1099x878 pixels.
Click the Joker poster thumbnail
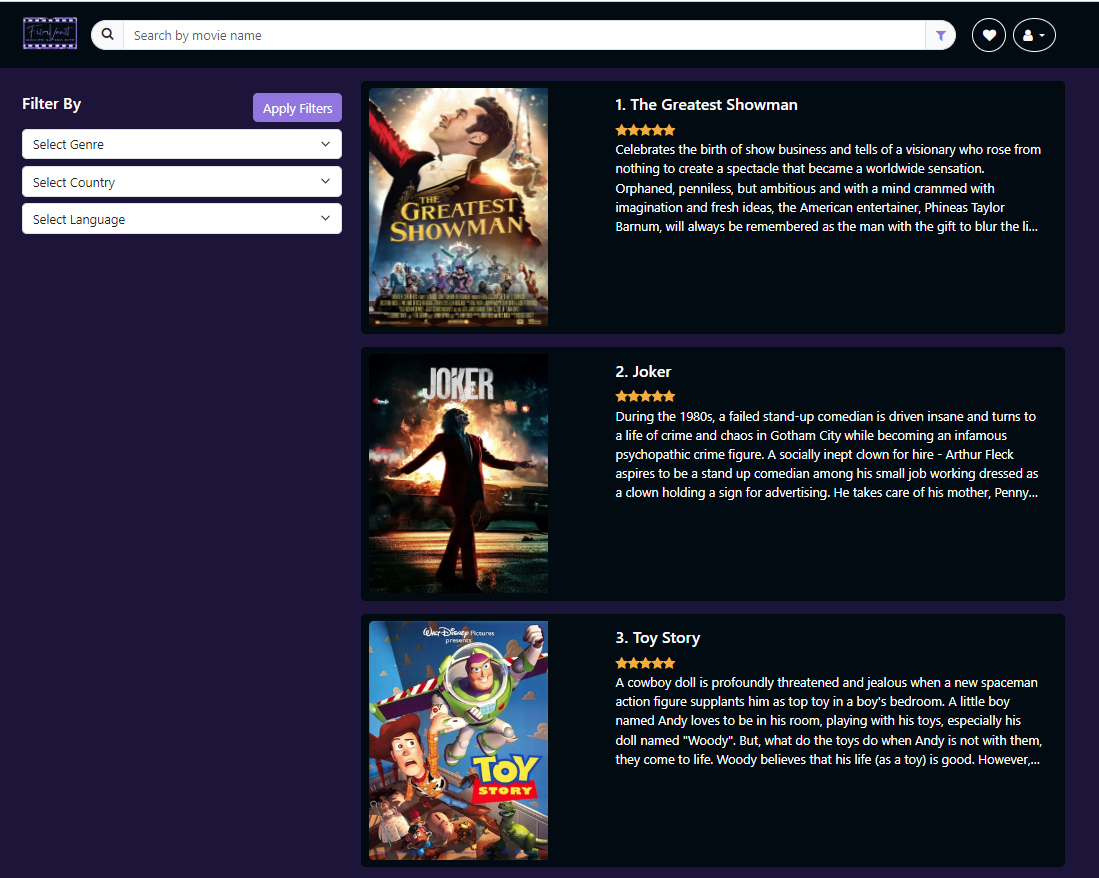pyautogui.click(x=458, y=474)
